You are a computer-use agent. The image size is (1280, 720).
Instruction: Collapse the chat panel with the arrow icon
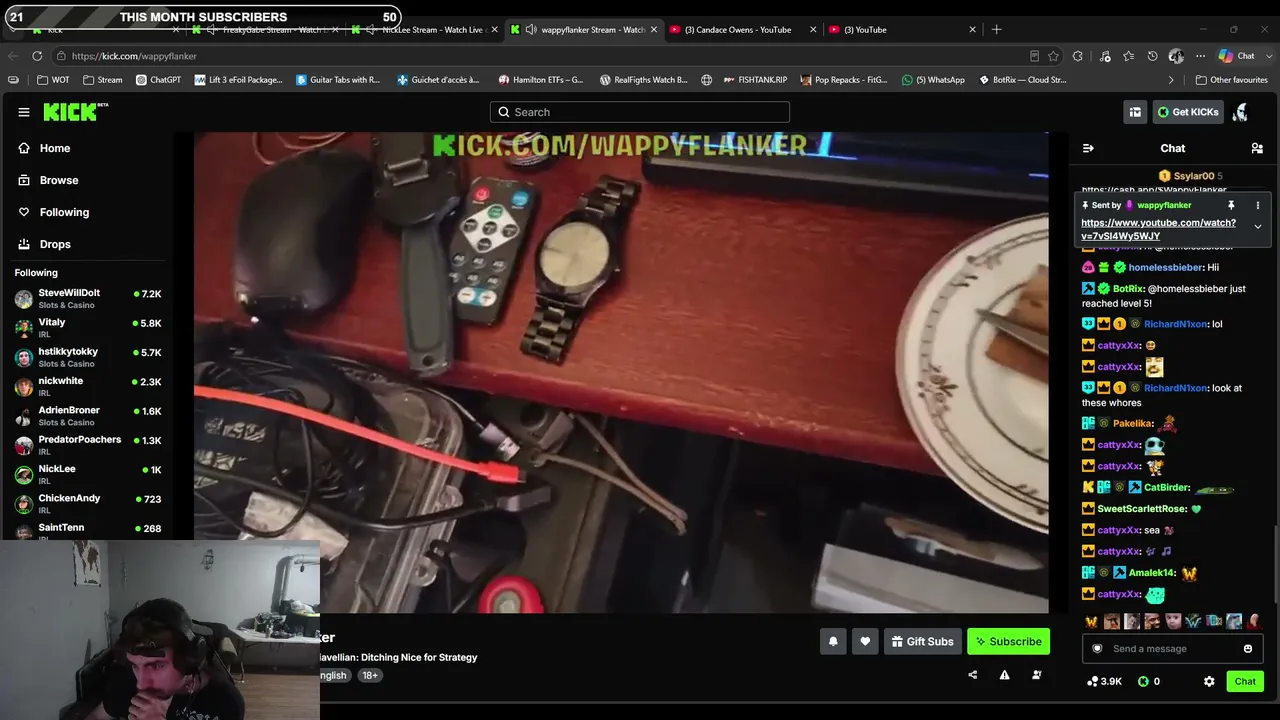click(1088, 148)
